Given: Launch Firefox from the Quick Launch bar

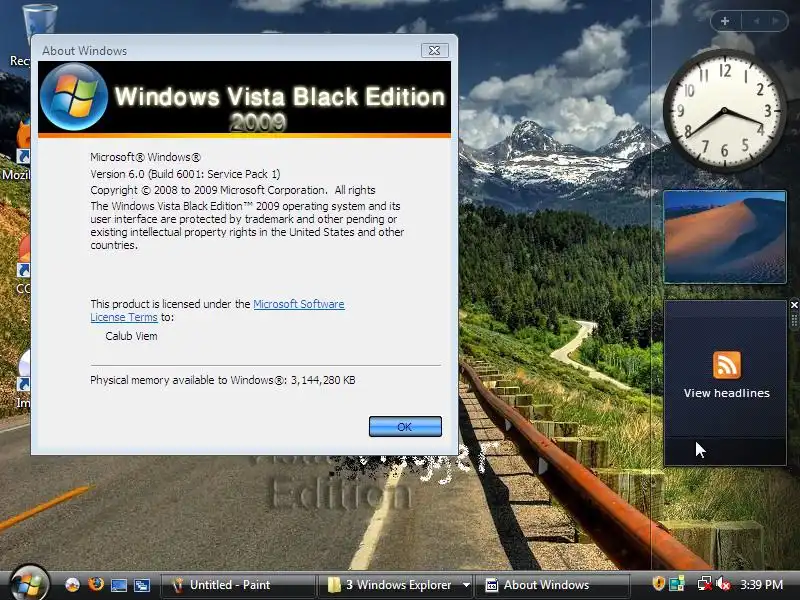Looking at the screenshot, I should (95, 585).
